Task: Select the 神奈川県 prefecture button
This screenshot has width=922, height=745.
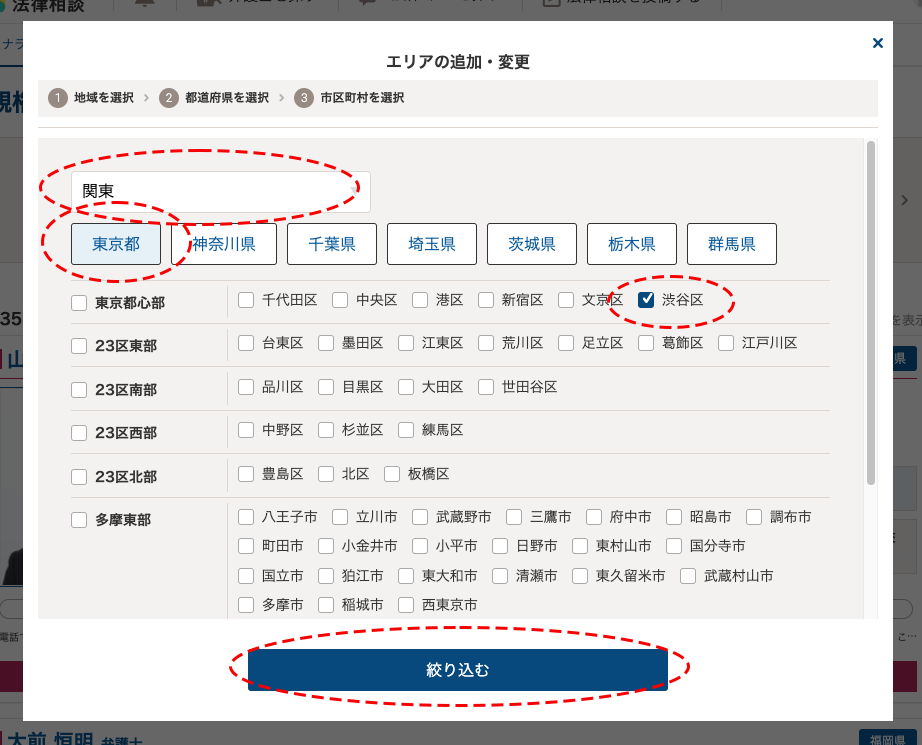Action: (x=223, y=244)
